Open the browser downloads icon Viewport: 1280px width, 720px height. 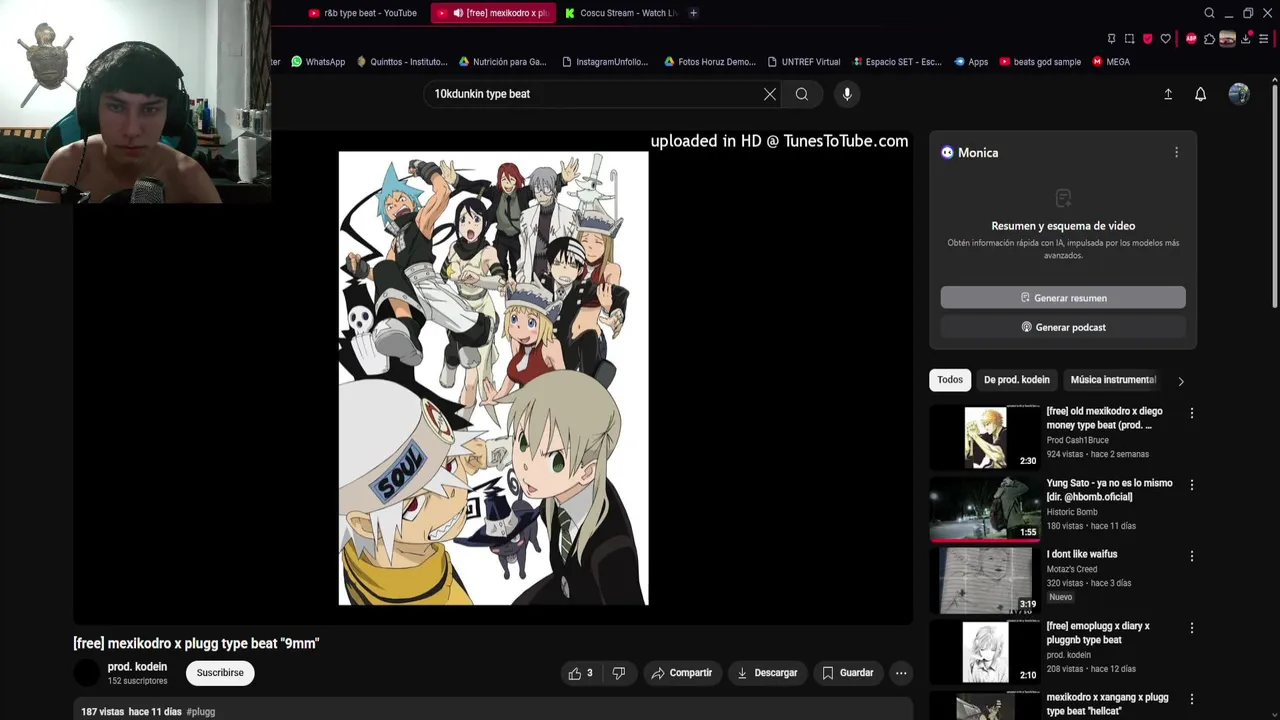point(1245,39)
